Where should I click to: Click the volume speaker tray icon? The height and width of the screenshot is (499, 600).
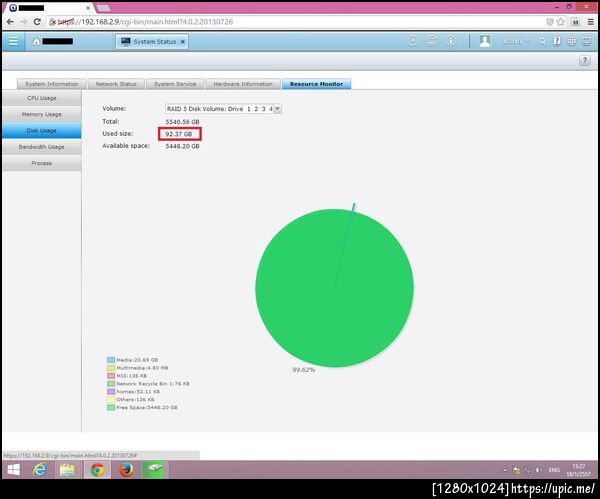pyautogui.click(x=538, y=470)
